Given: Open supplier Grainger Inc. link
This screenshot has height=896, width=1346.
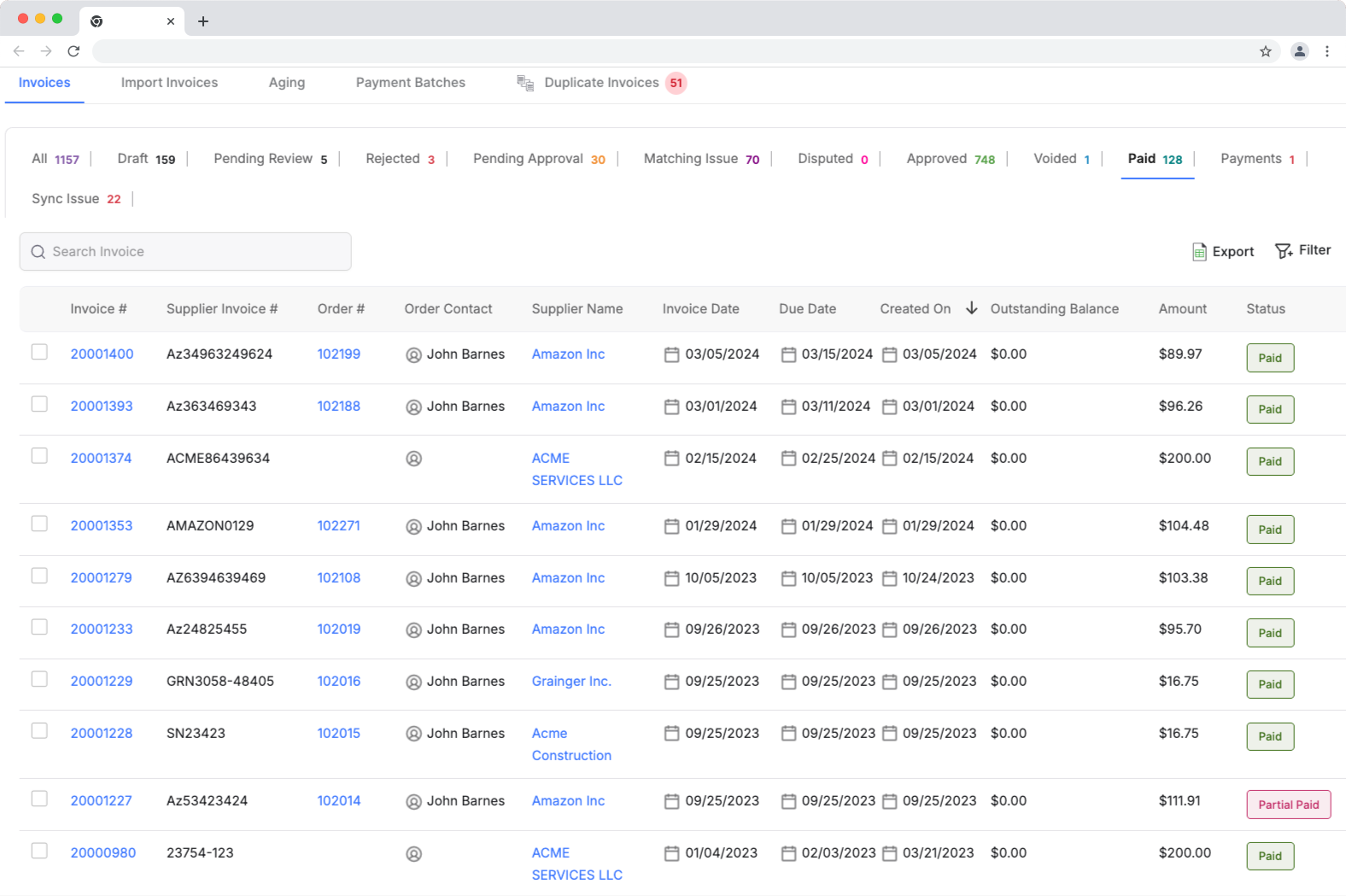Looking at the screenshot, I should [571, 682].
